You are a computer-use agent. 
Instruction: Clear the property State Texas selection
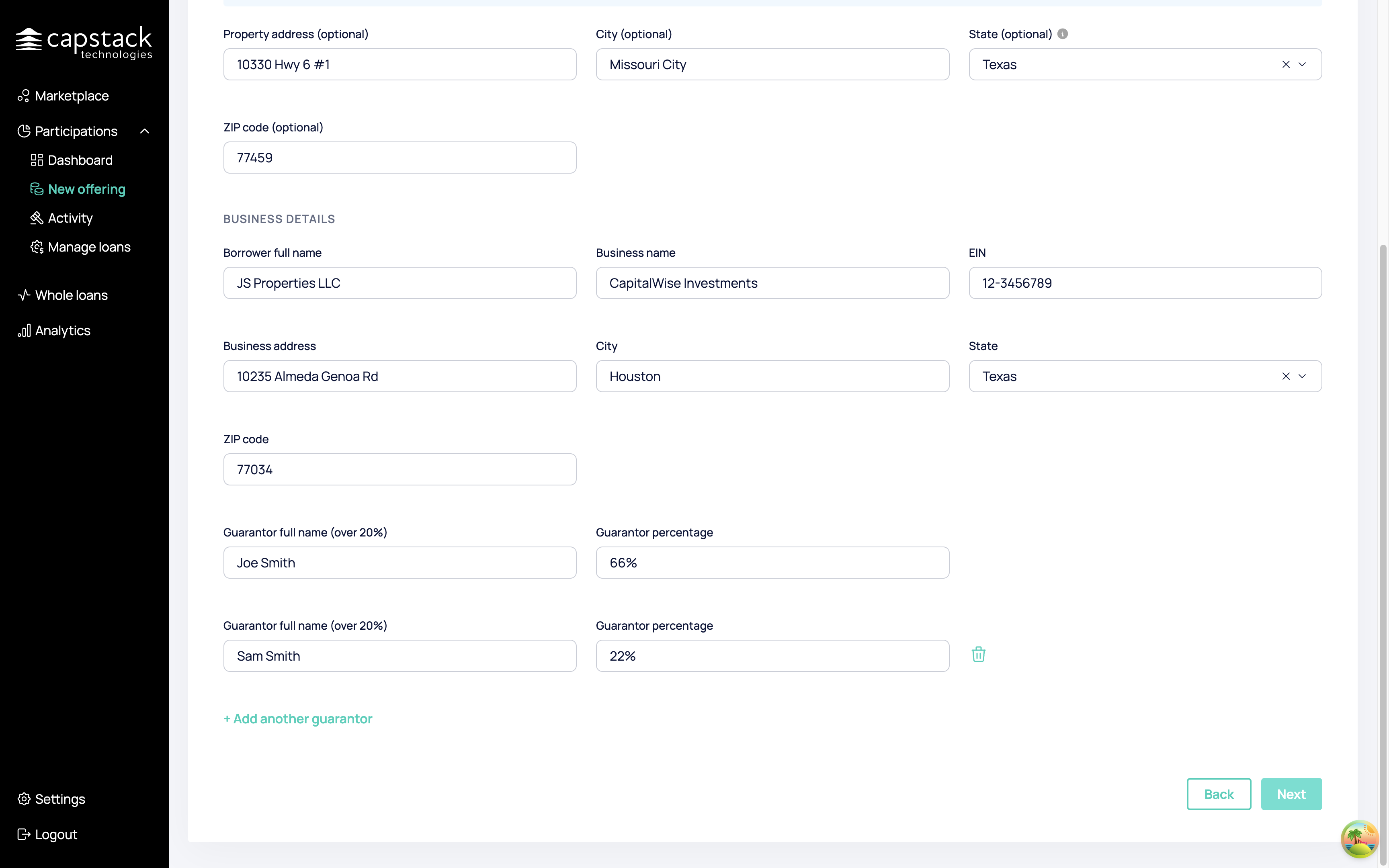coord(1286,64)
